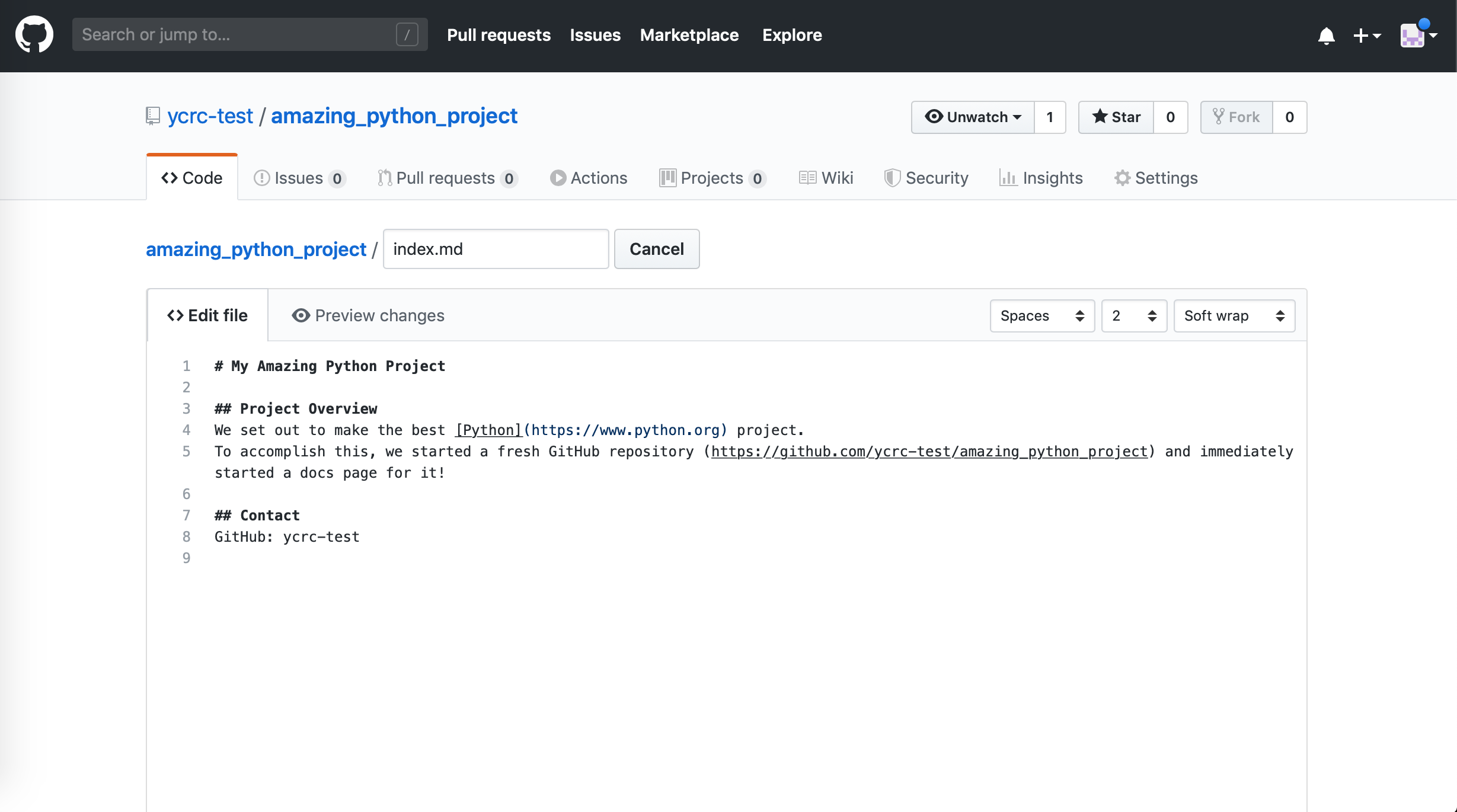This screenshot has height=812, width=1457.
Task: Select the Projects tab
Action: [x=713, y=177]
